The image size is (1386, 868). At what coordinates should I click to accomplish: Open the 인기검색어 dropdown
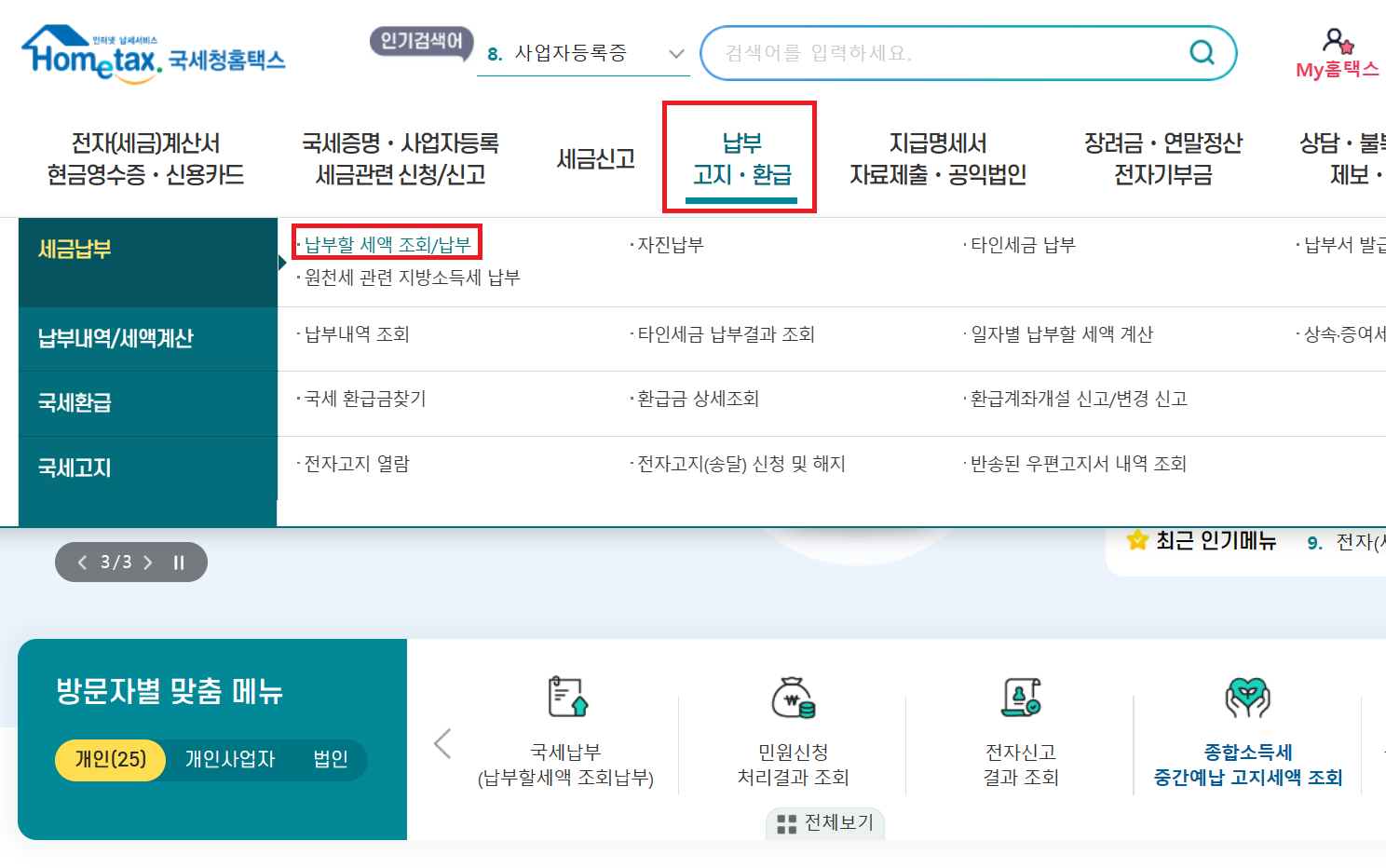[674, 54]
